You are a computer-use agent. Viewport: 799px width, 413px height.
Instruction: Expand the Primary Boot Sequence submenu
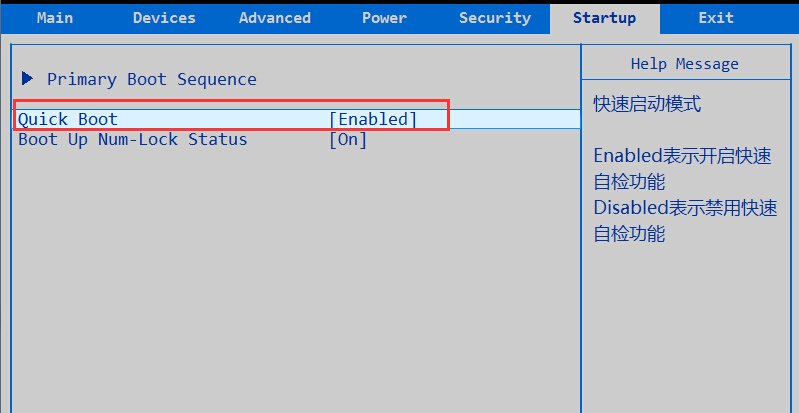tap(151, 79)
